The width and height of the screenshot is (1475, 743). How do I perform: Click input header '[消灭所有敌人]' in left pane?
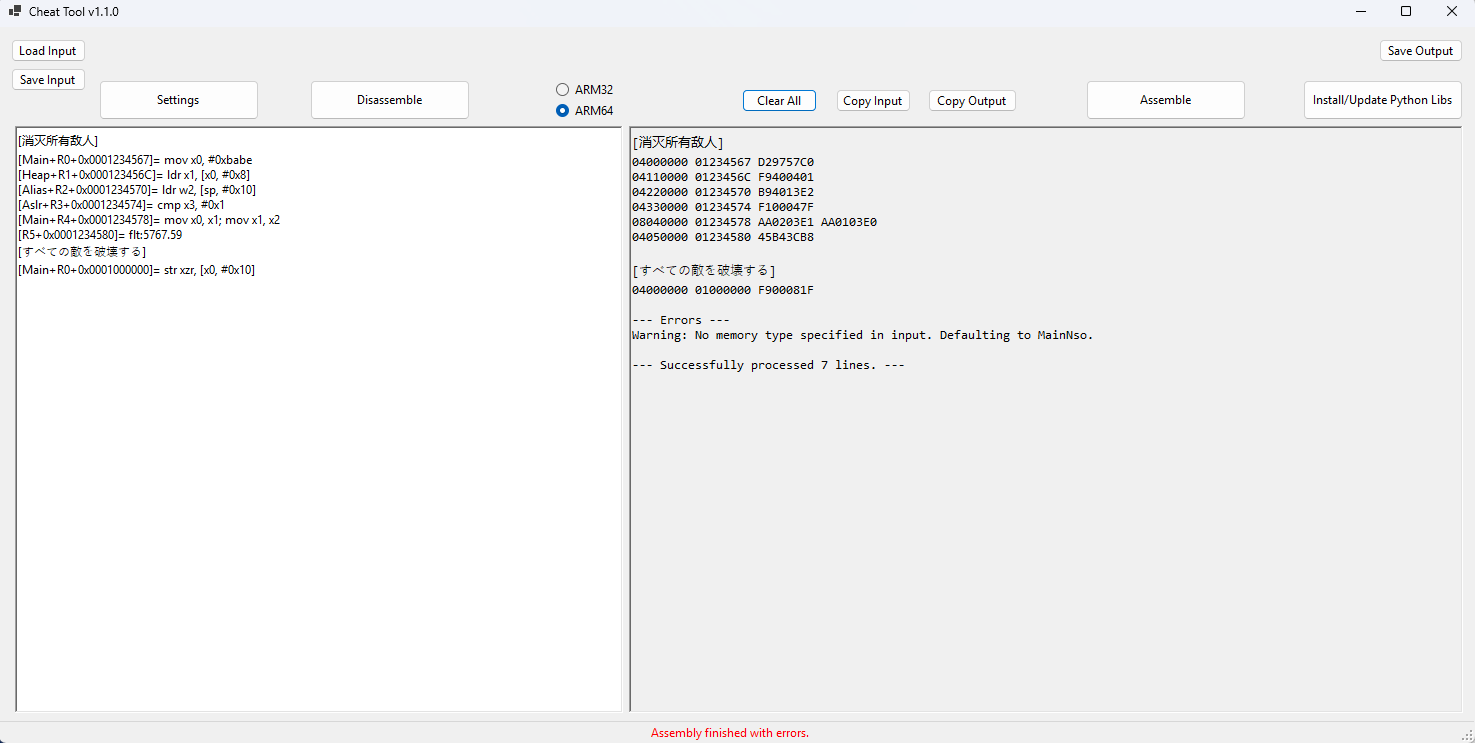pos(58,141)
